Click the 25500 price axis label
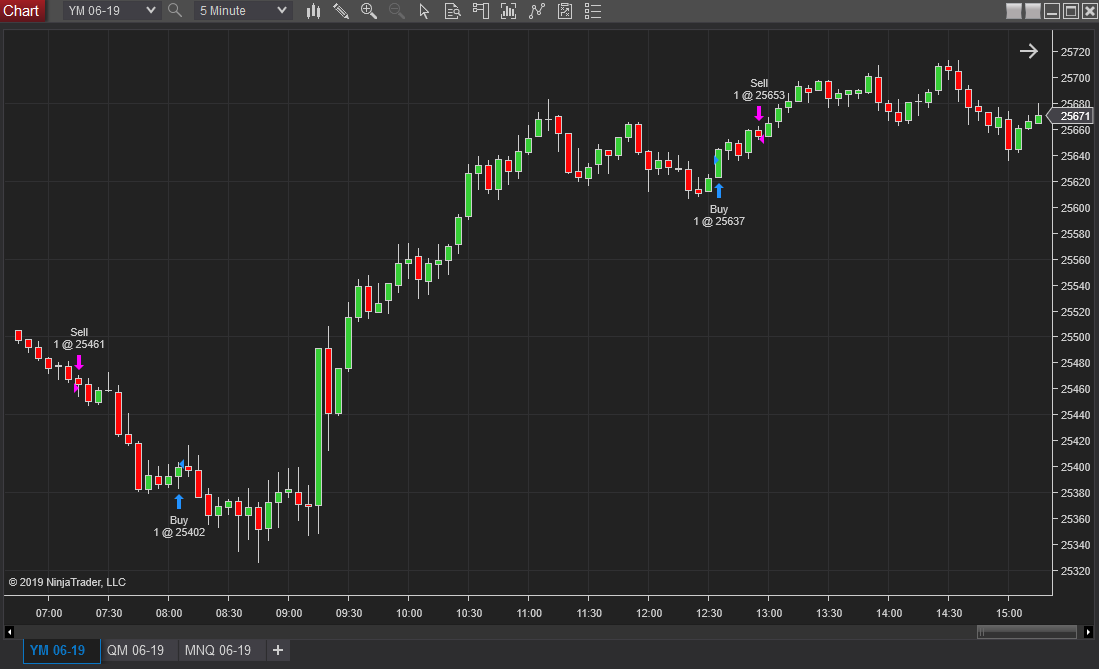 [1075, 337]
